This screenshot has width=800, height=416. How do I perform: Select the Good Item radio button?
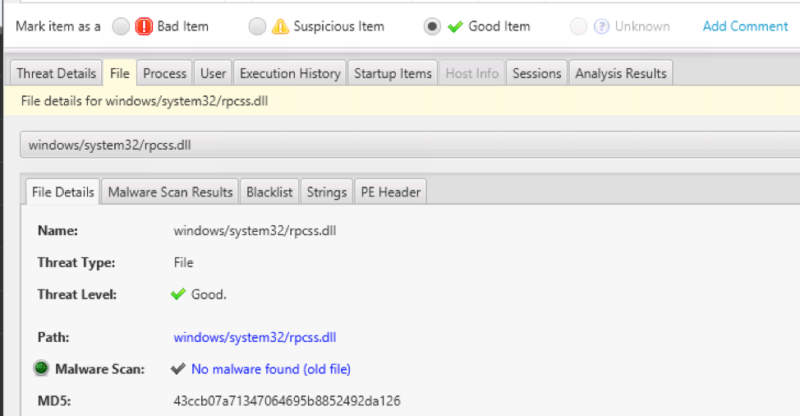click(x=432, y=27)
